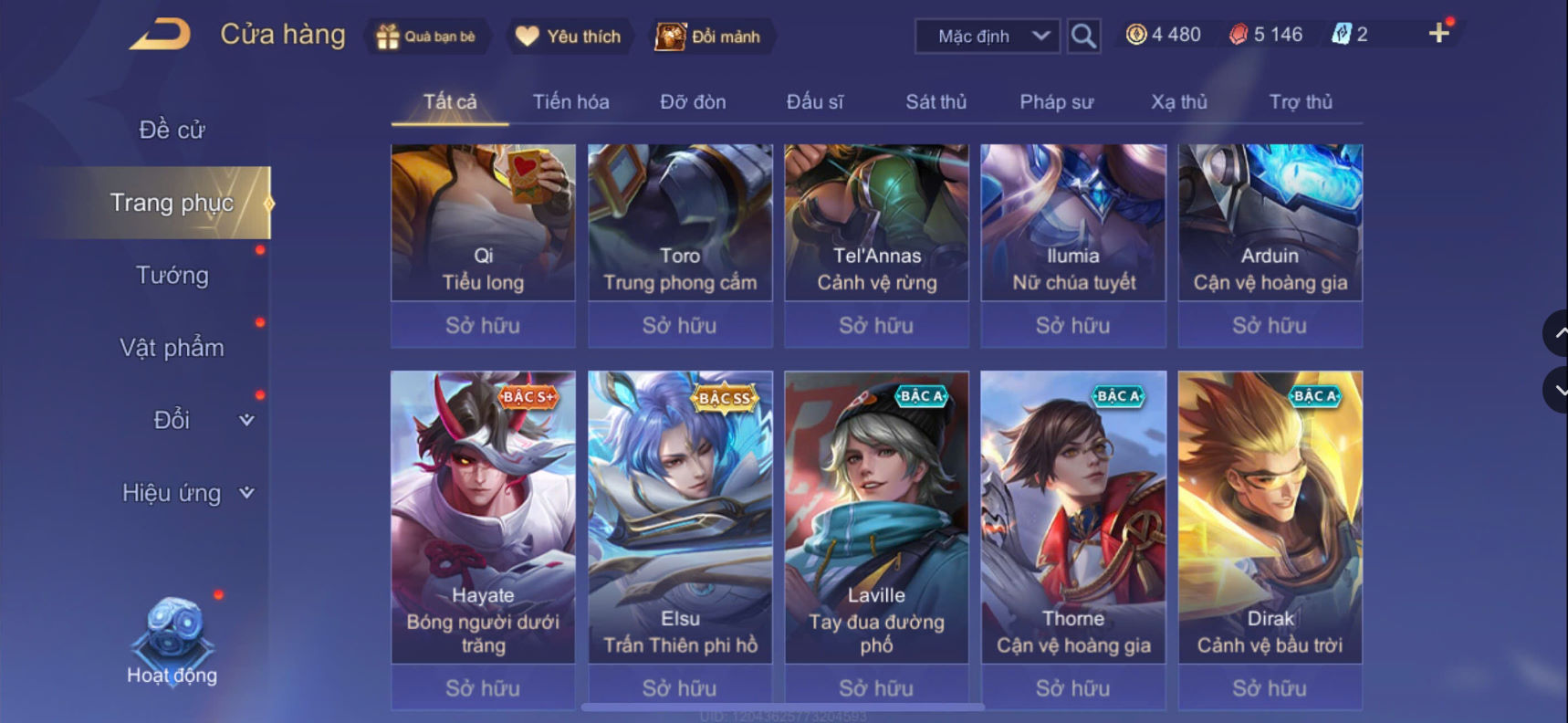
Task: Click the red ruby currency icon
Action: click(x=1238, y=35)
